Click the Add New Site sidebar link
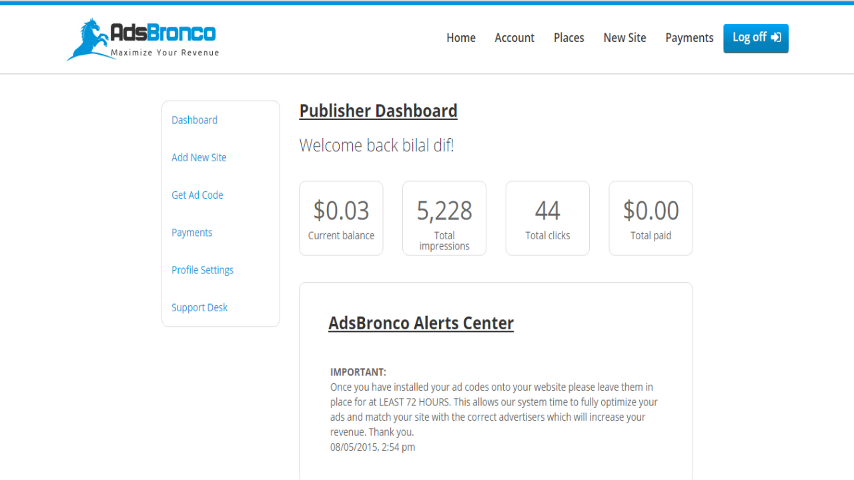This screenshot has height=480, width=854. coord(199,157)
